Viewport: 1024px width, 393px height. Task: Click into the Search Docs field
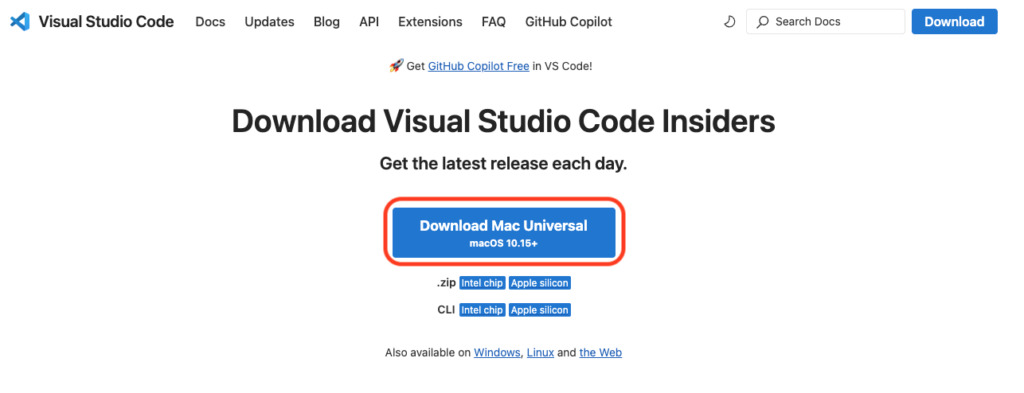point(825,22)
